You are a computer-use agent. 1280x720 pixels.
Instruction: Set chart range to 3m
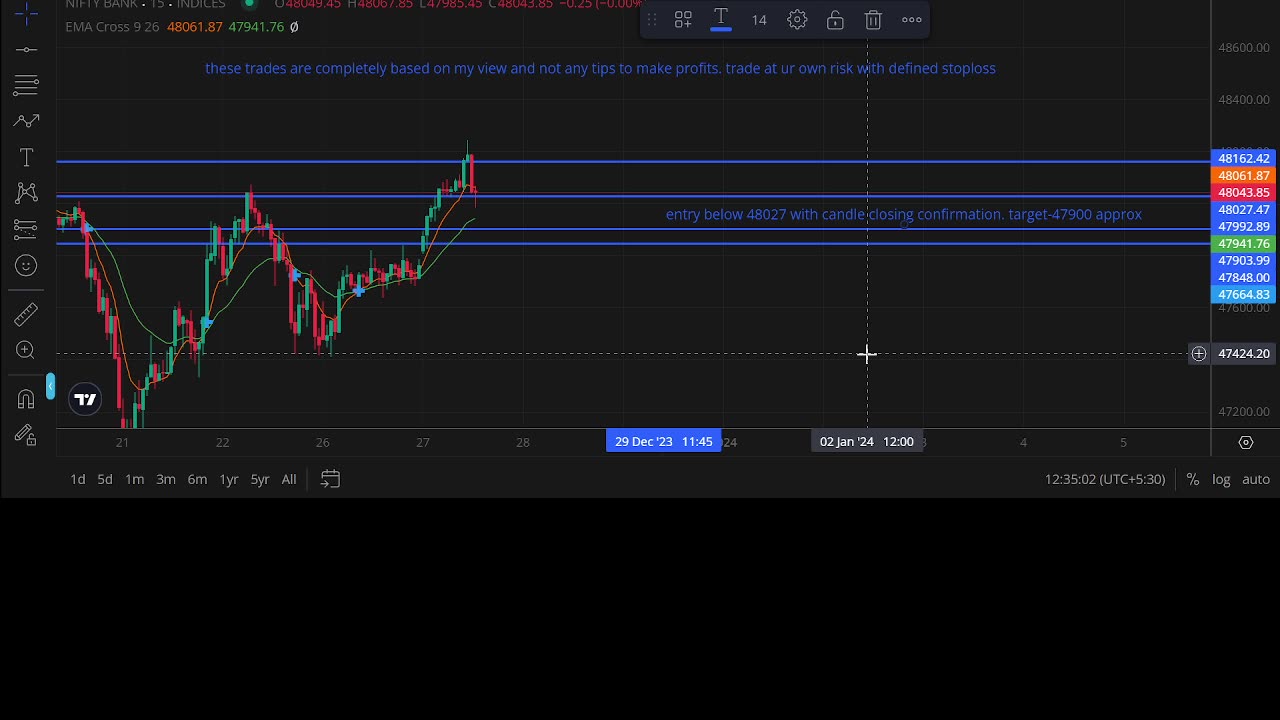pyautogui.click(x=166, y=479)
